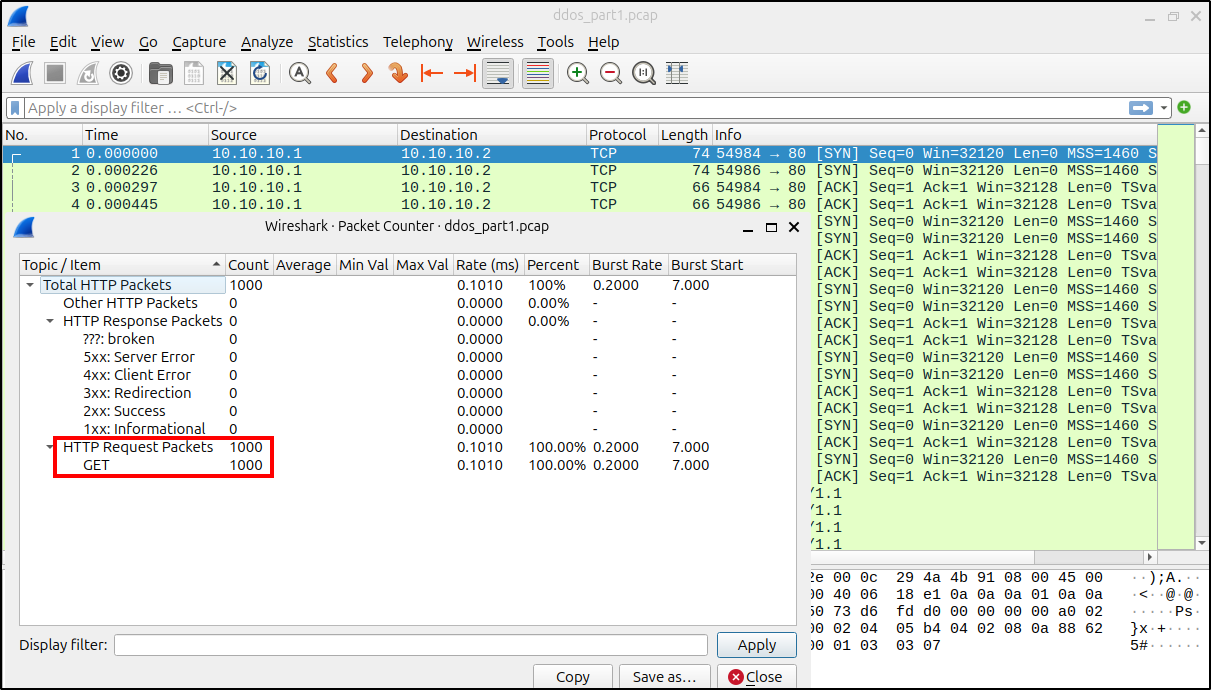Collapse the HTTP Response Packets node
The height and width of the screenshot is (690, 1211).
pyautogui.click(x=50, y=322)
